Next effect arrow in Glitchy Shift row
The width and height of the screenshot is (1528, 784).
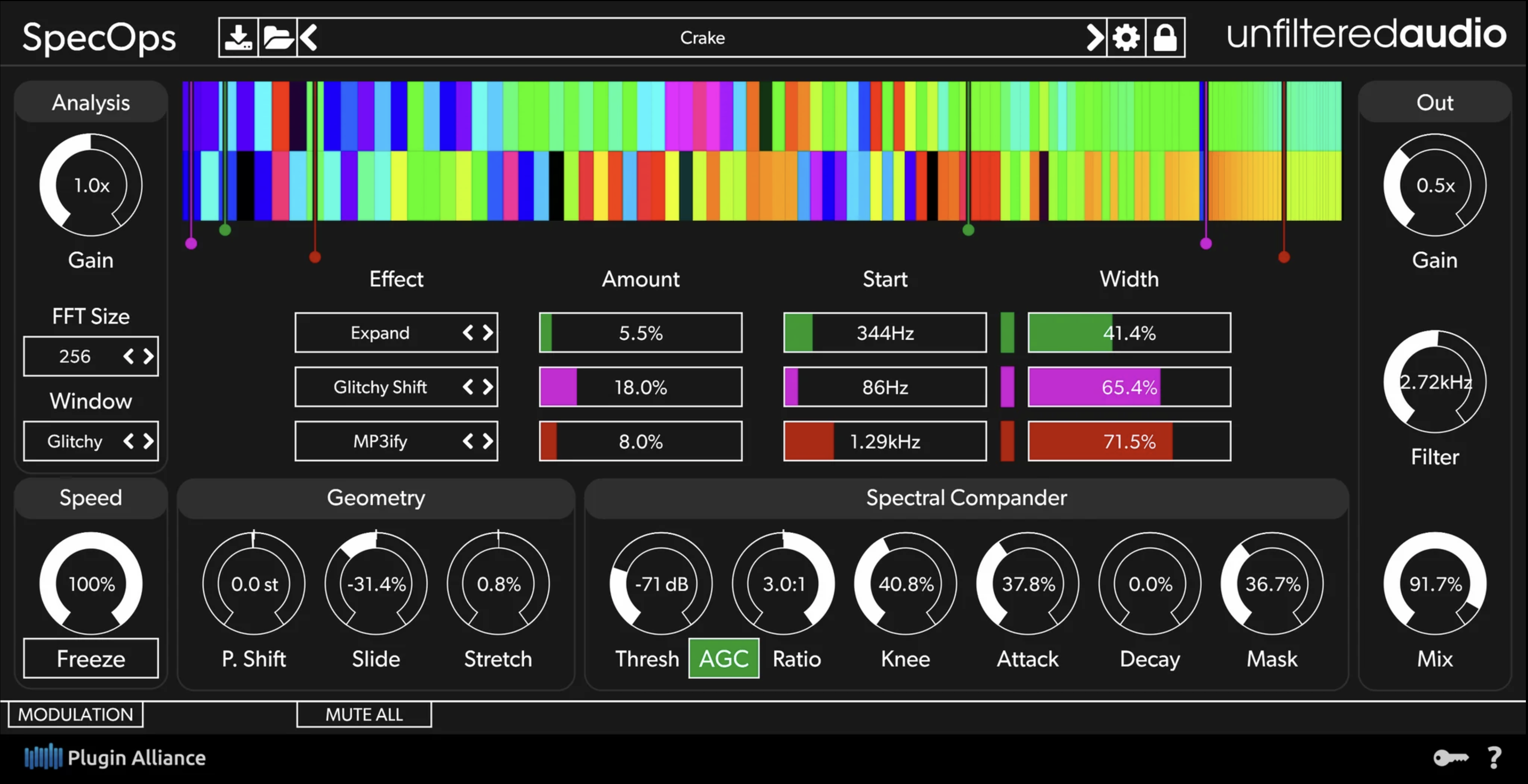pyautogui.click(x=488, y=387)
